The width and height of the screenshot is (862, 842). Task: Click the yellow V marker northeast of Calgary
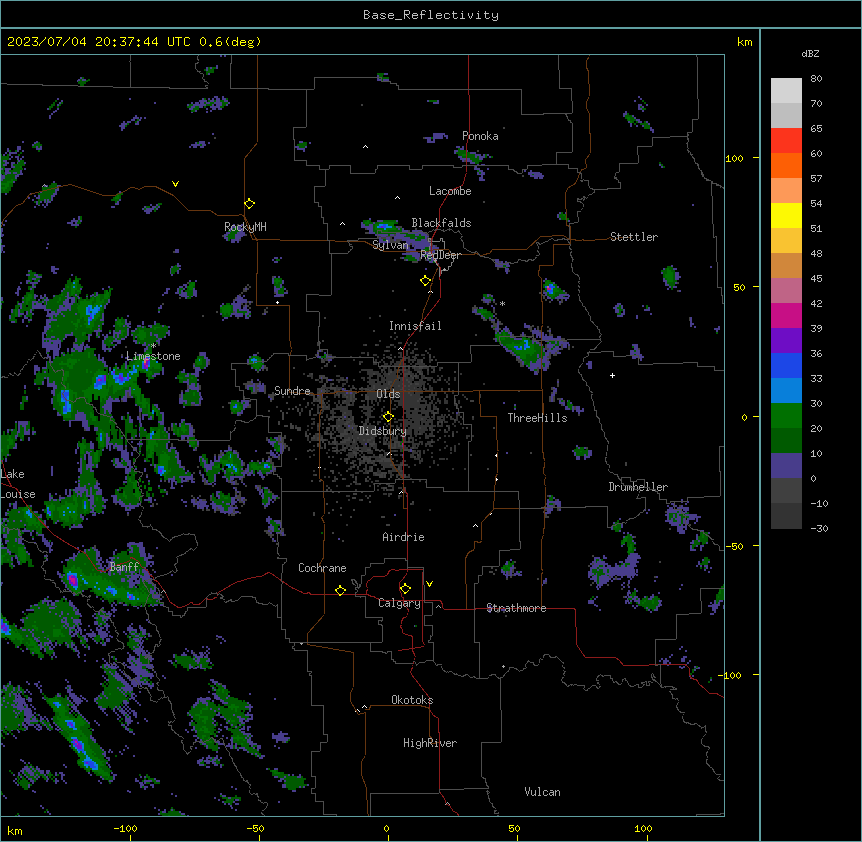click(x=429, y=584)
